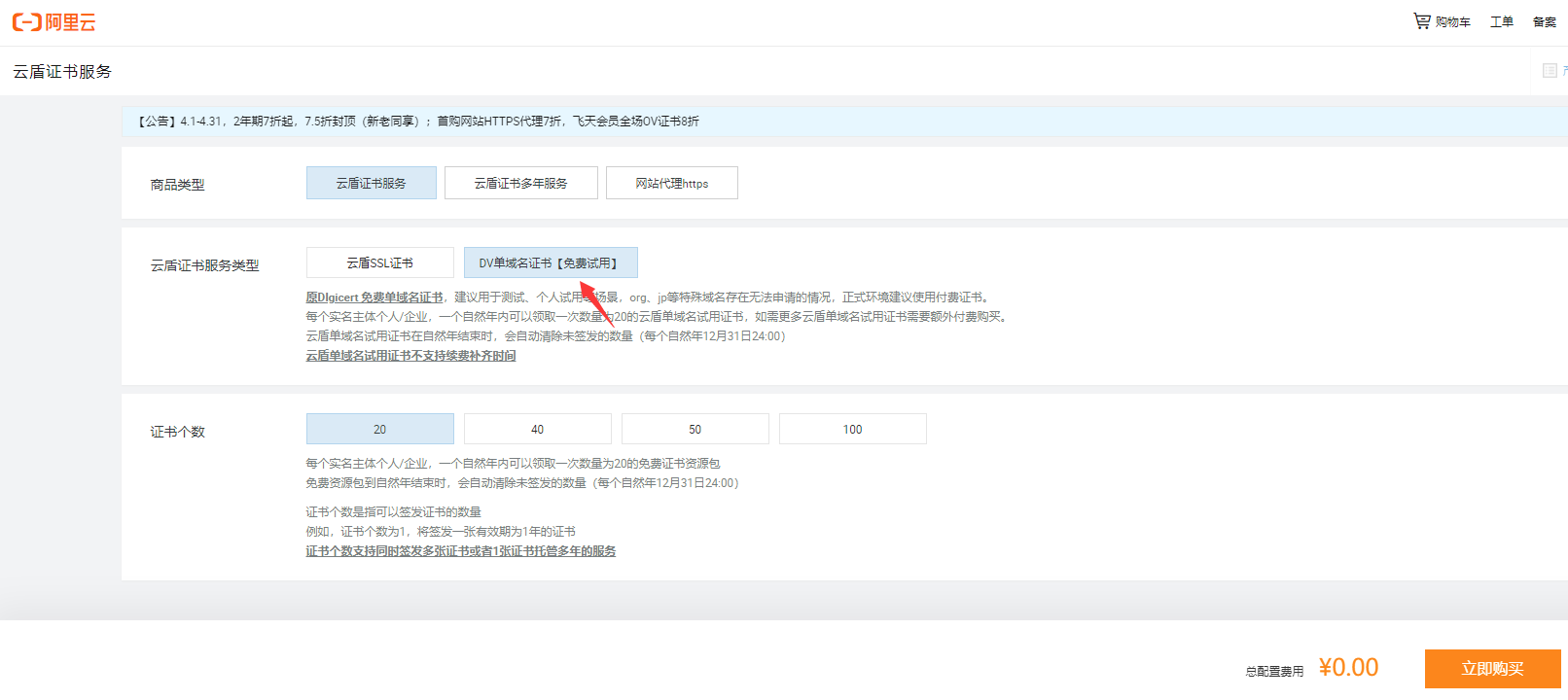
Task: Open the 云盾单域名试用证书不支持续费补齐时间 link
Action: 410,356
